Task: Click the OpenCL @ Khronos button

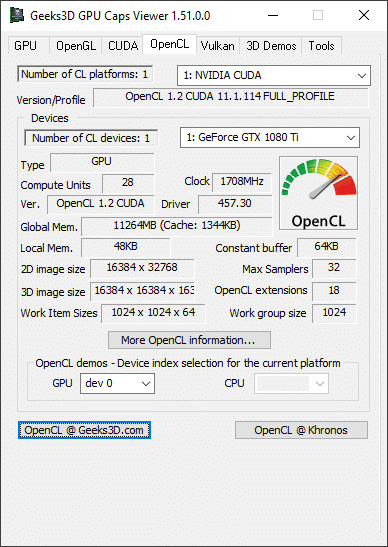Action: [x=301, y=430]
